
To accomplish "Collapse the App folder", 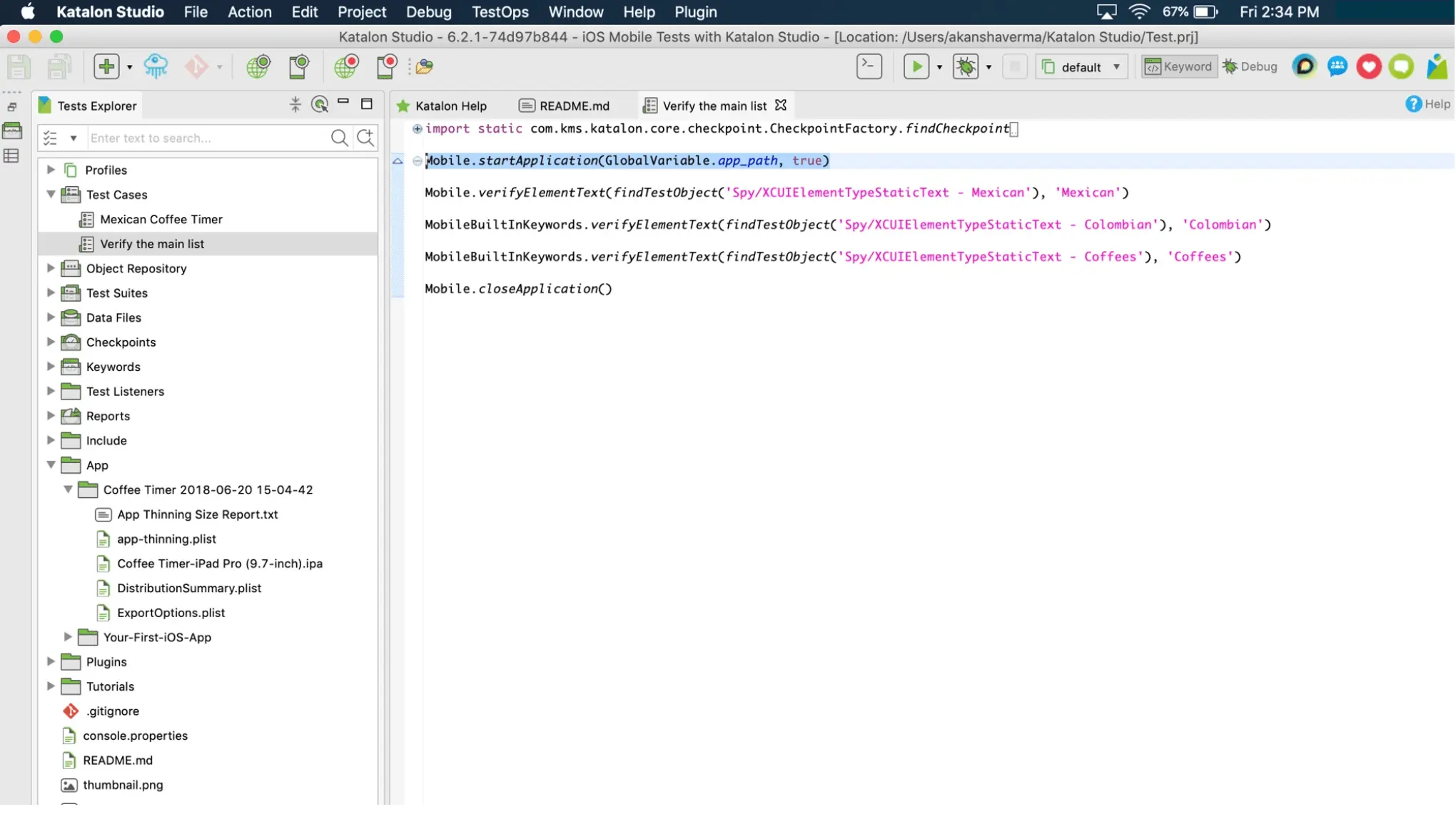I will pos(51,464).
